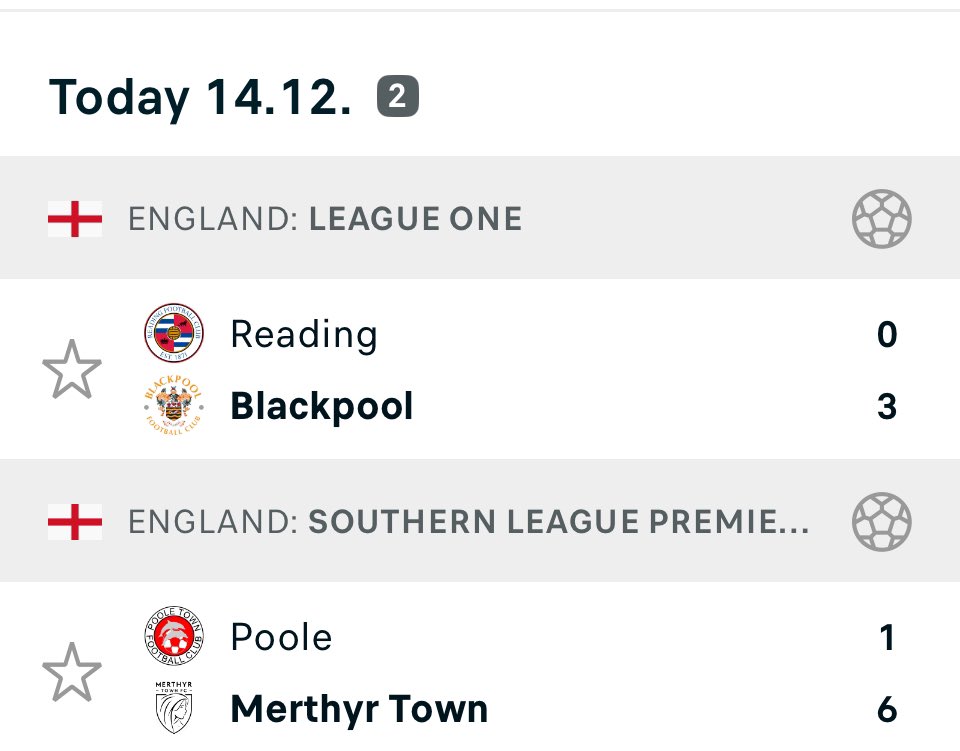The image size is (960, 751).
Task: Click England flag beside League One
Action: pos(75,219)
